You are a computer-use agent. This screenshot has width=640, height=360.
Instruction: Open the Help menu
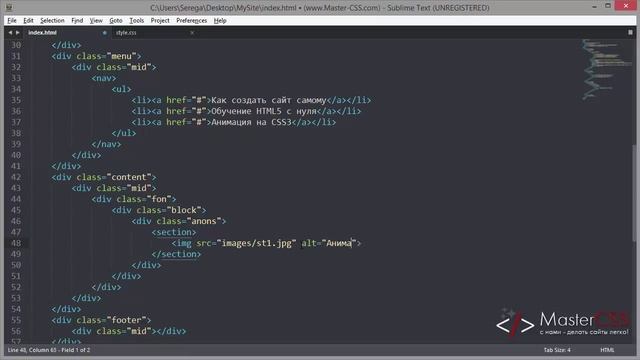pyautogui.click(x=220, y=20)
